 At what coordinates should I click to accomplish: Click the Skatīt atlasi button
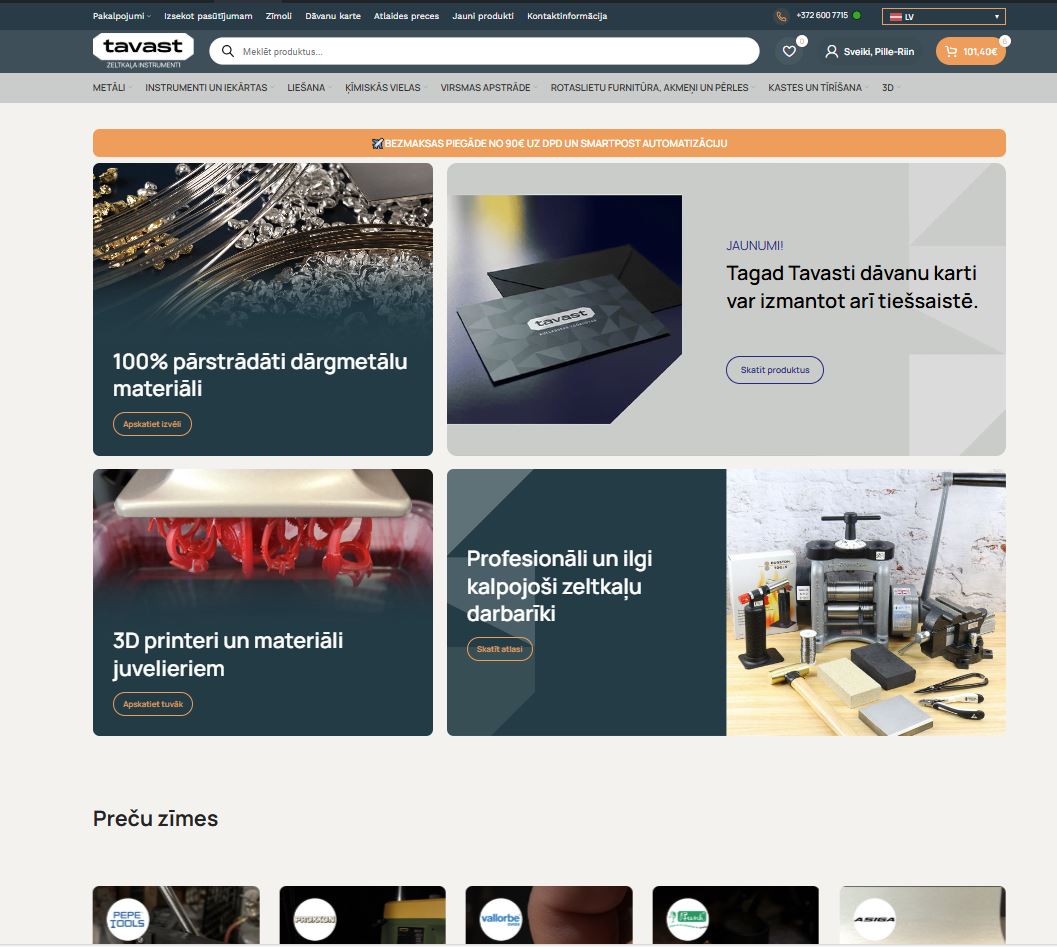pos(500,649)
